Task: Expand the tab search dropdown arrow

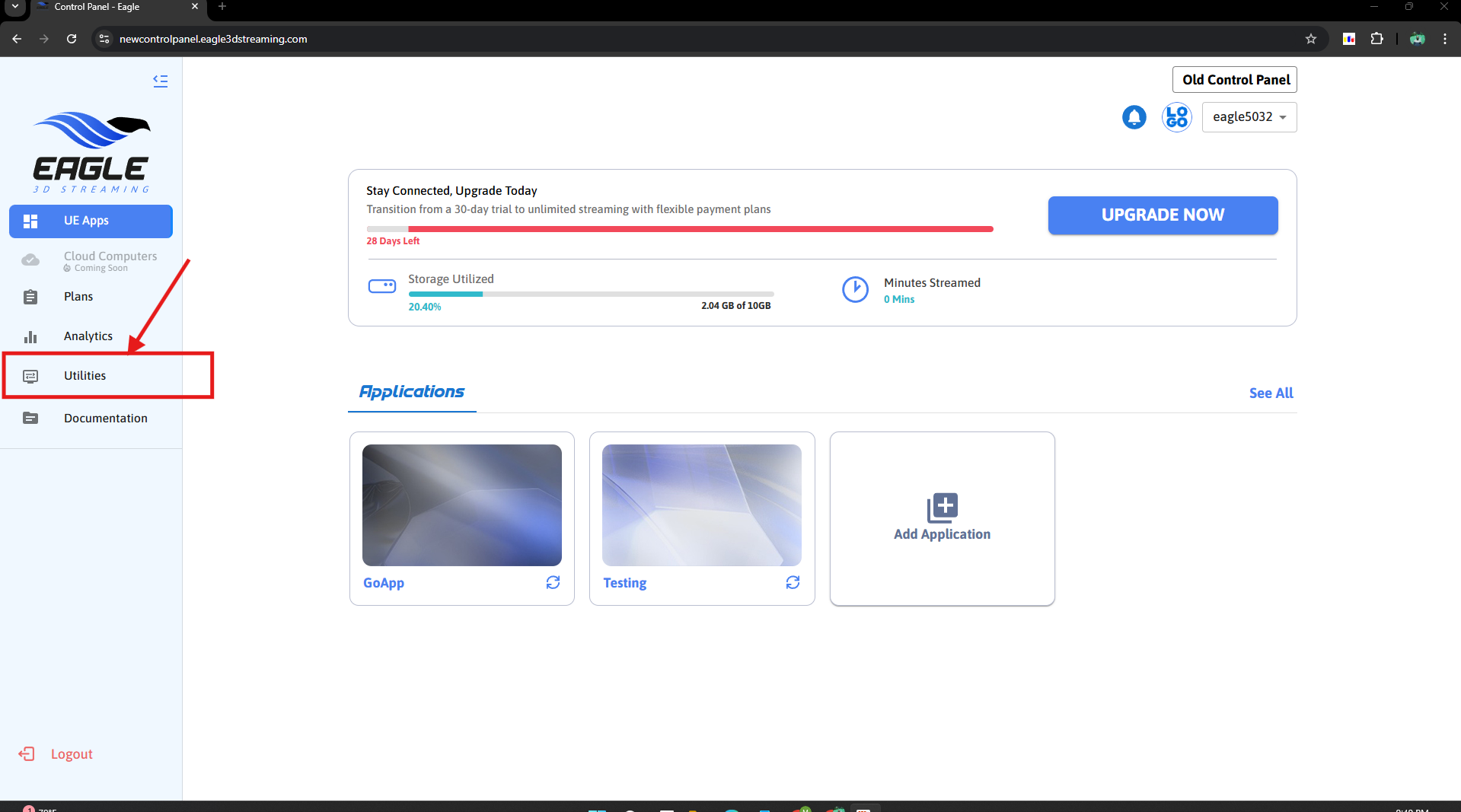Action: [x=14, y=7]
